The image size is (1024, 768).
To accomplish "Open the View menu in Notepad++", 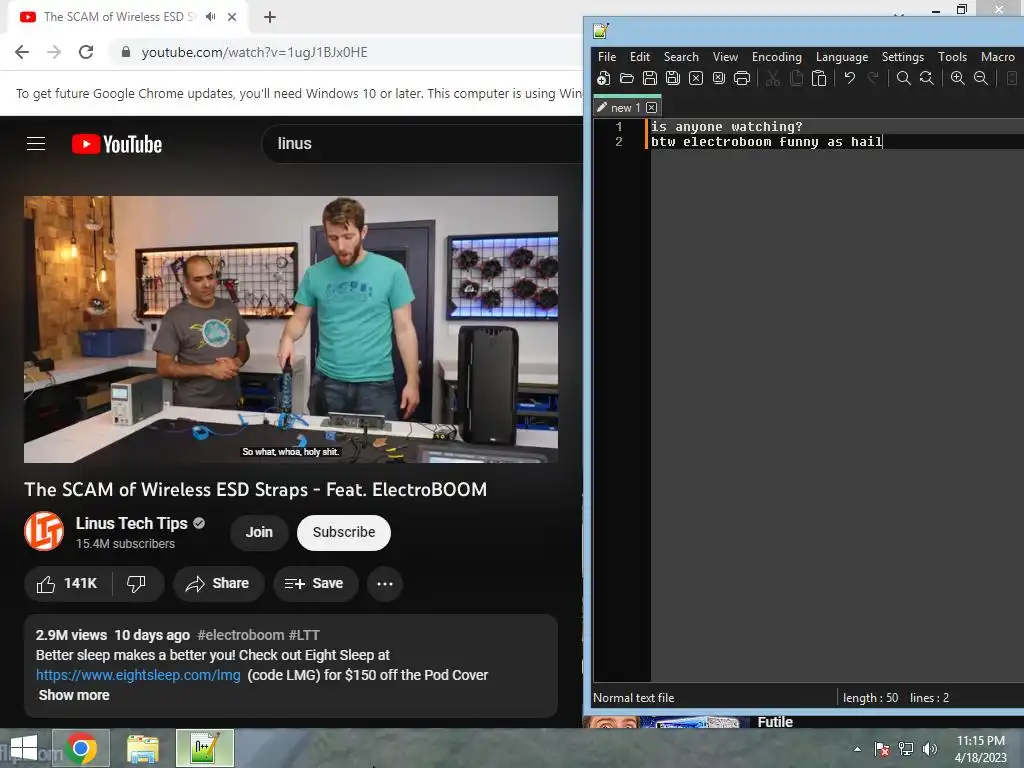I will coord(725,57).
